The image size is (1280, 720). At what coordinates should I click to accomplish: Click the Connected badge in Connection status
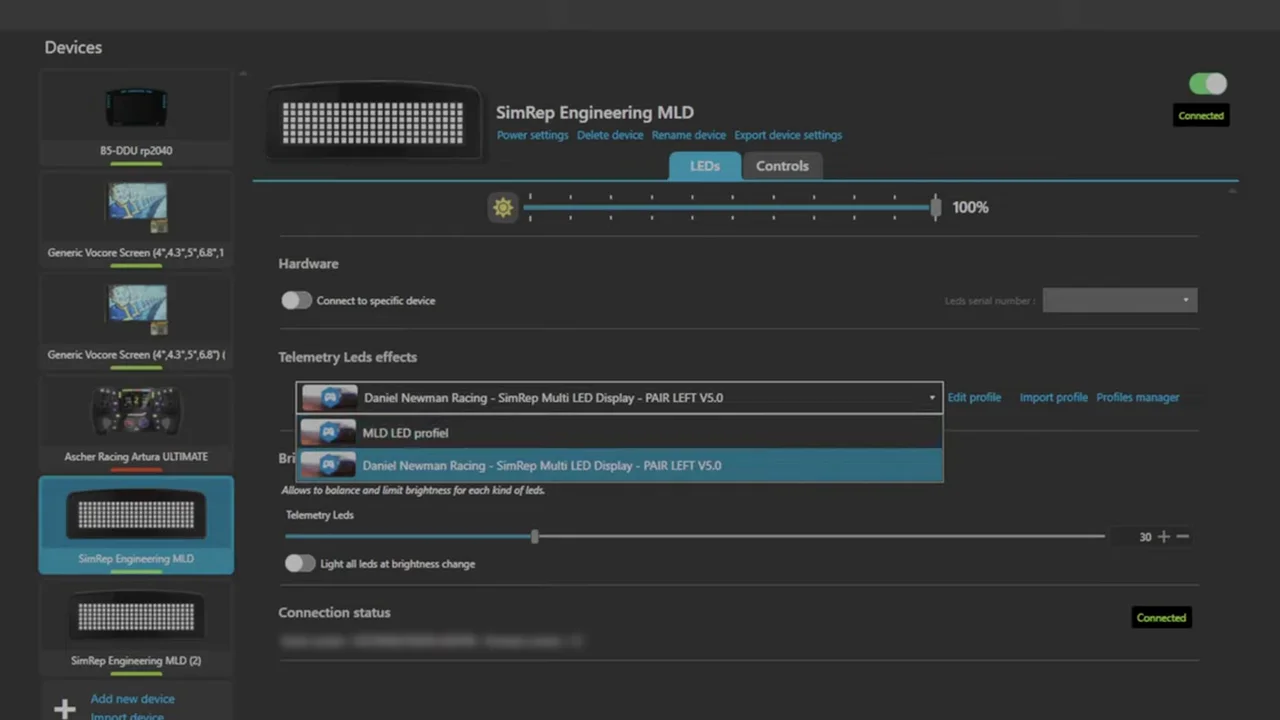click(x=1161, y=618)
